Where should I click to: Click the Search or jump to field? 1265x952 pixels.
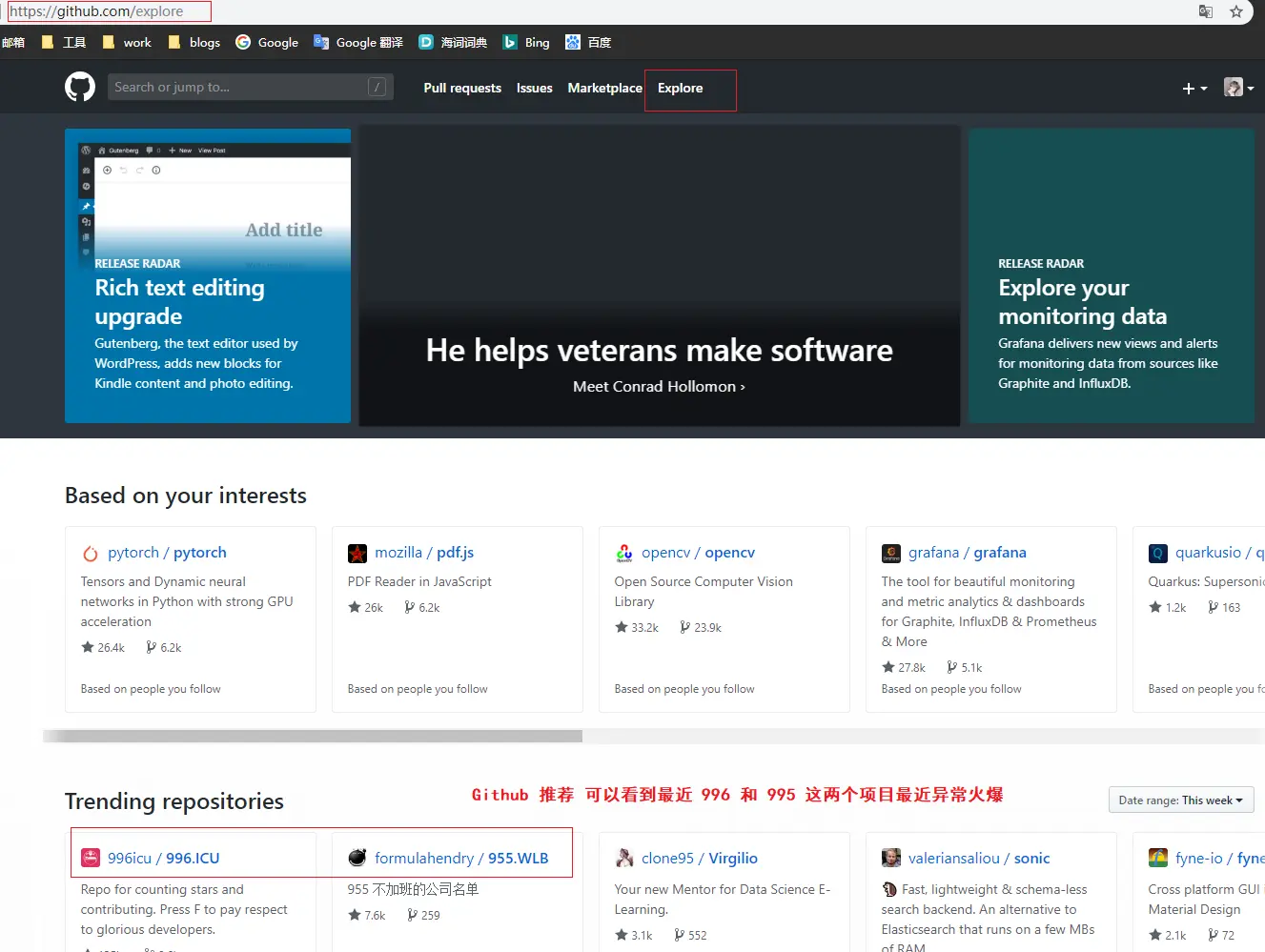(251, 87)
